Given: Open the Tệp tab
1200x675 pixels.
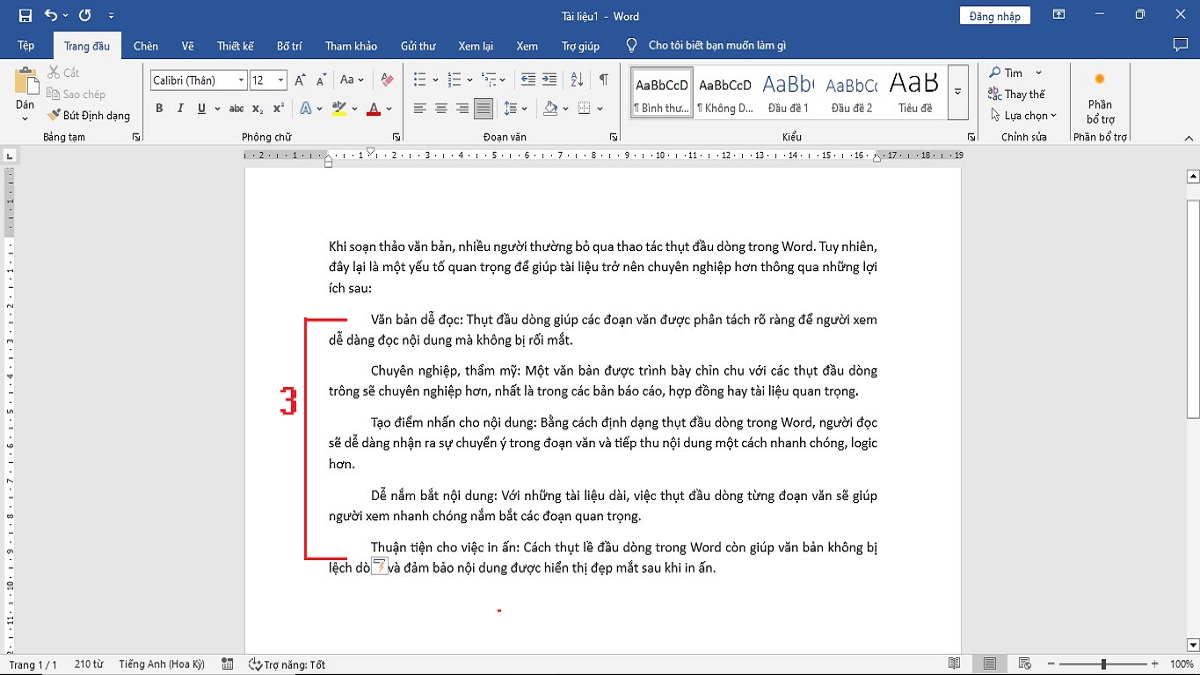Looking at the screenshot, I should [26, 46].
